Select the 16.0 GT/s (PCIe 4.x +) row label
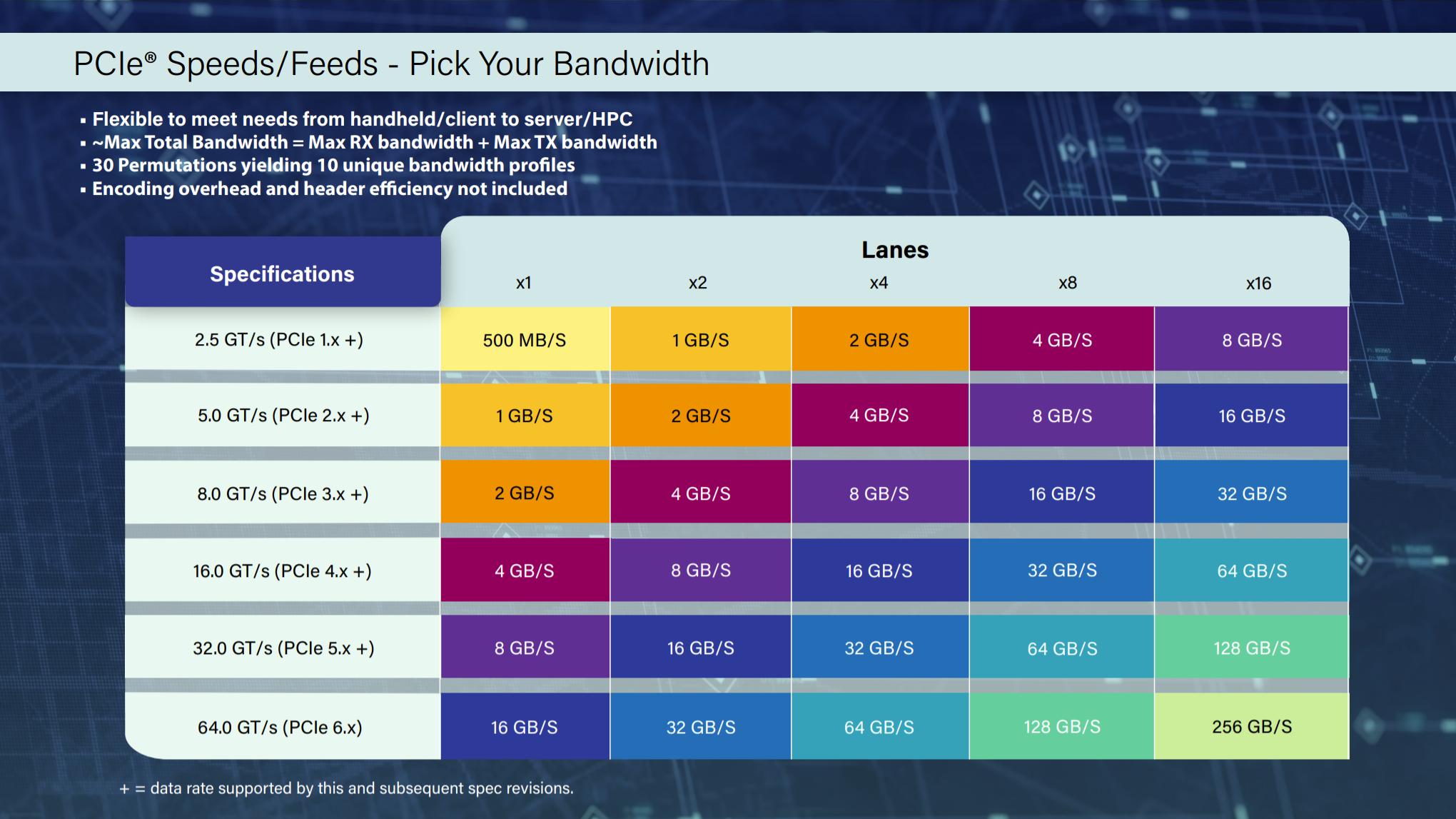 [x=283, y=571]
